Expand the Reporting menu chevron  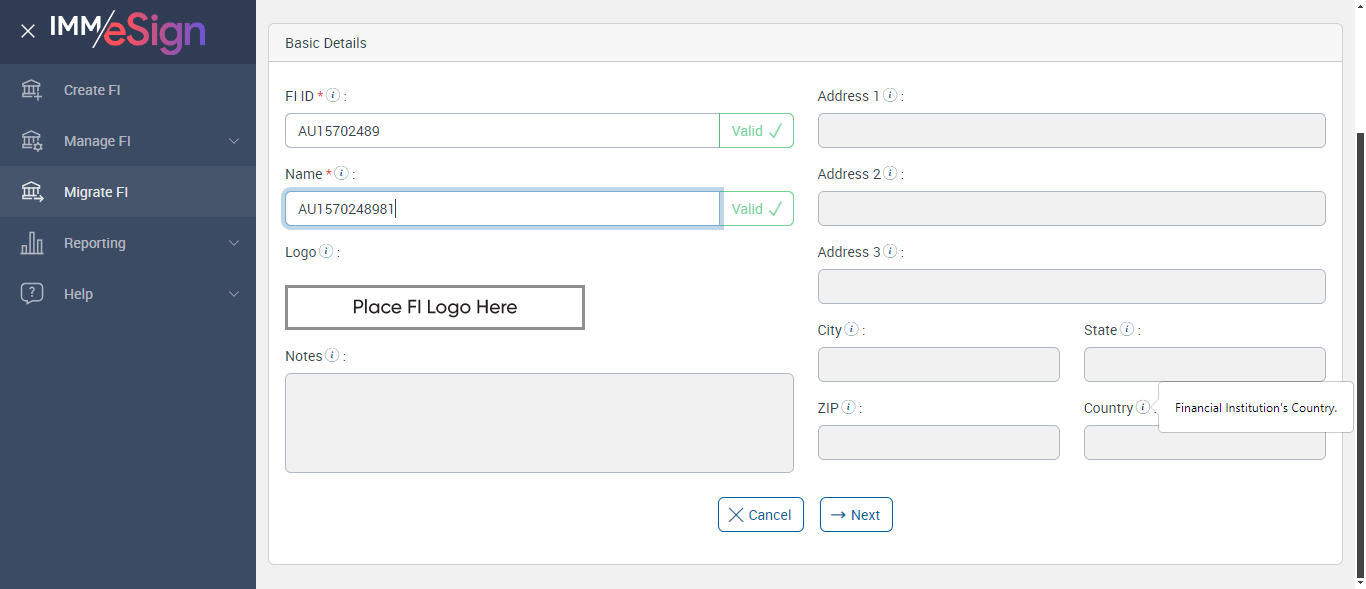tap(234, 243)
